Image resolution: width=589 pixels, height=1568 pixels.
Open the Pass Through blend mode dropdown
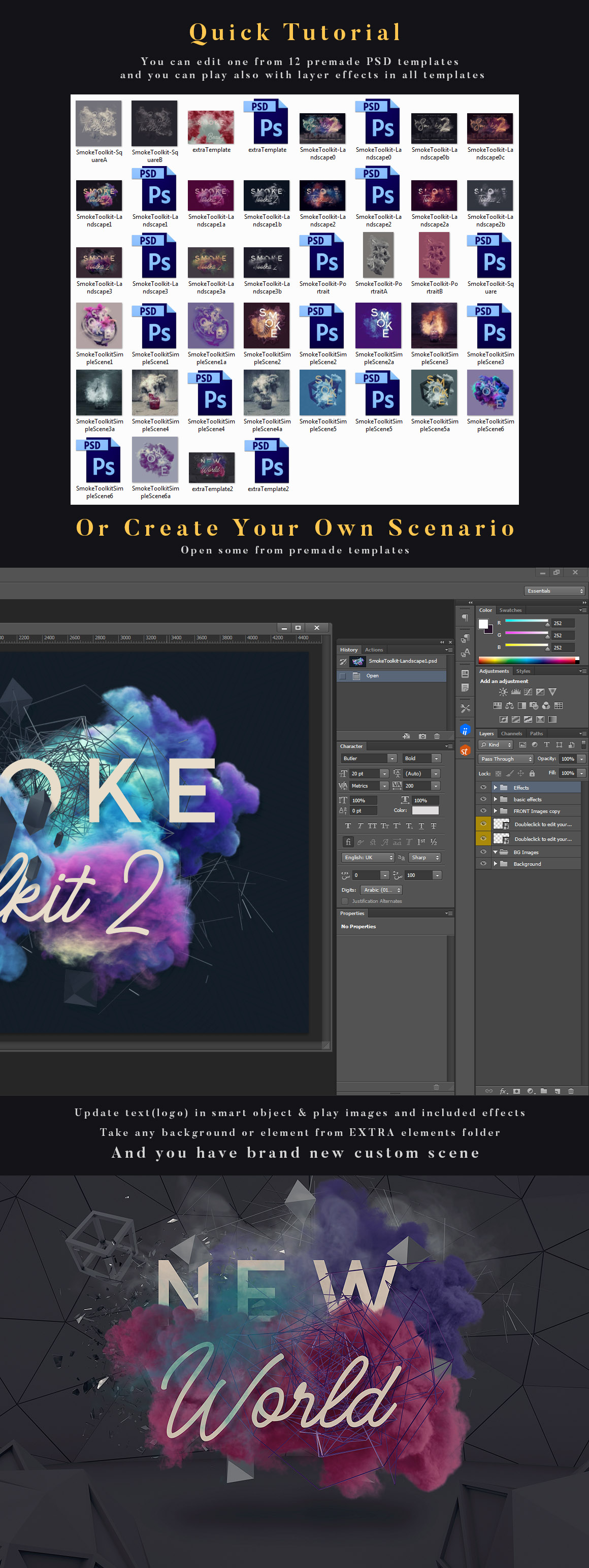click(x=506, y=759)
